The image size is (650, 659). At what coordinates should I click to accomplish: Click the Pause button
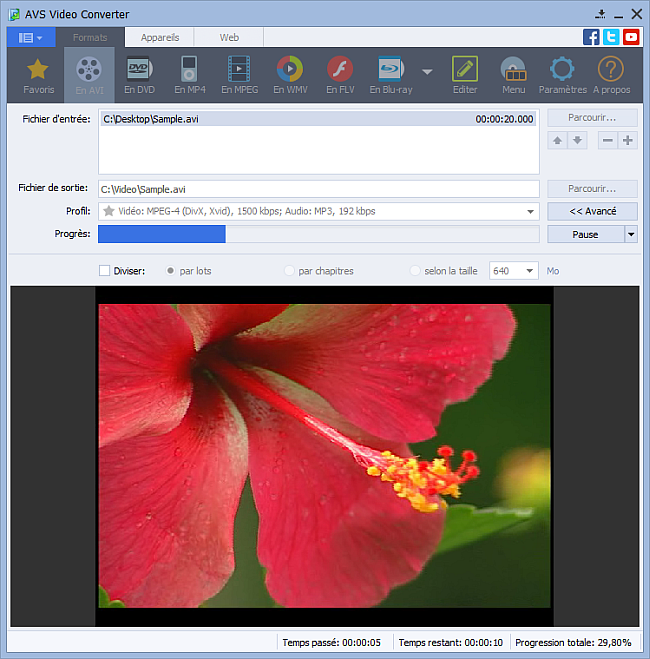point(585,235)
